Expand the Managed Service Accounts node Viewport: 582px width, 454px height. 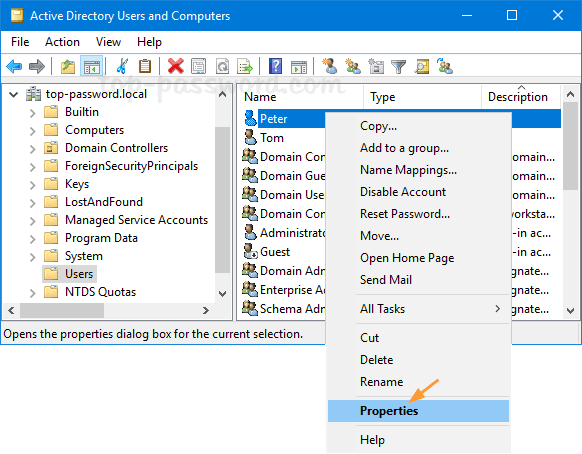point(33,221)
